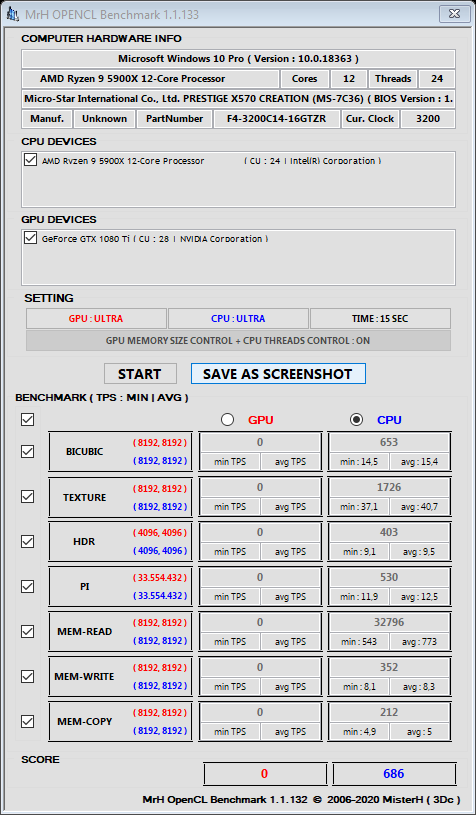Click 'avg : 12,5' in PI row
This screenshot has width=476, height=815.
(419, 597)
